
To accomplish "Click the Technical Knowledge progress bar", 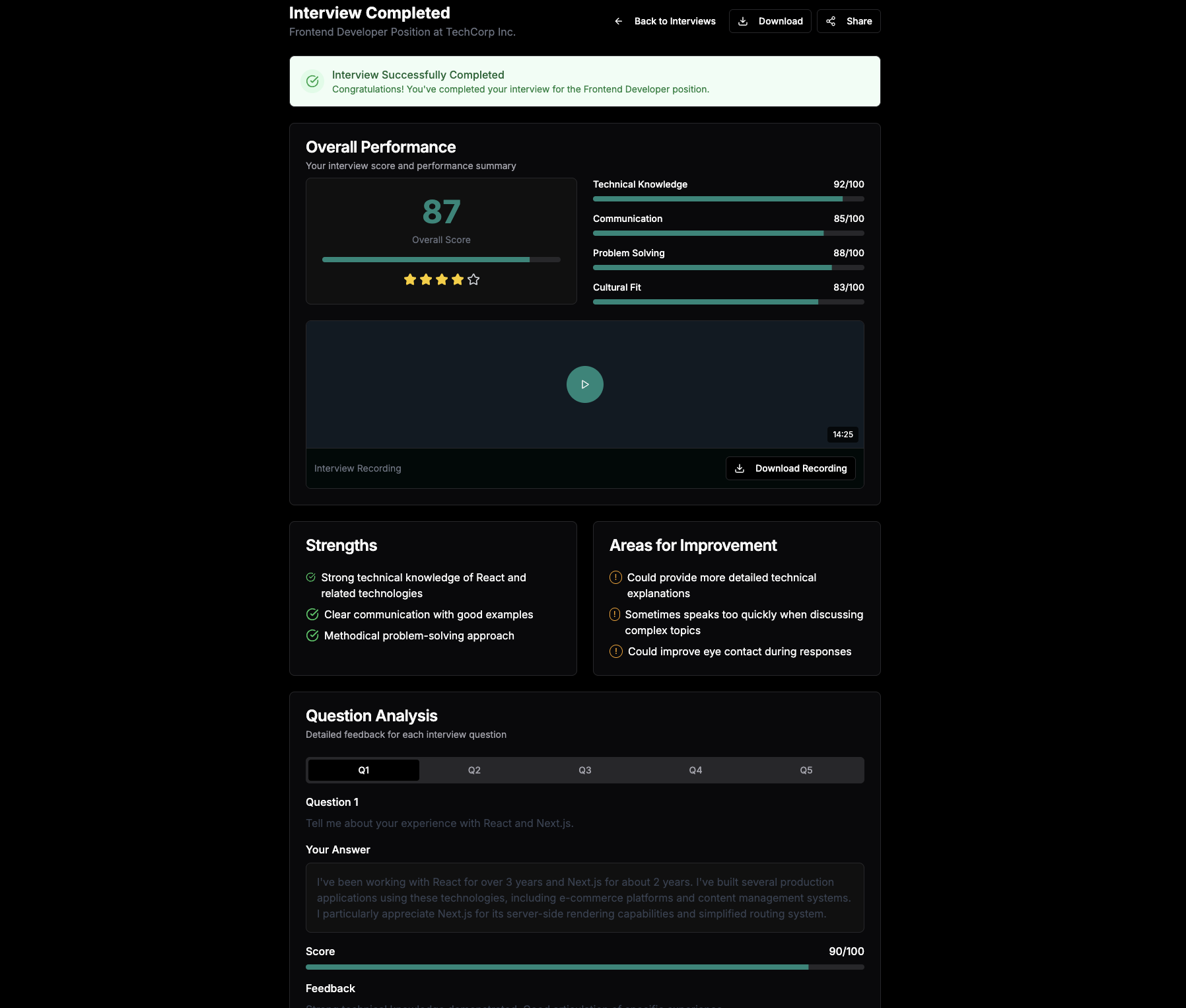I will point(728,198).
